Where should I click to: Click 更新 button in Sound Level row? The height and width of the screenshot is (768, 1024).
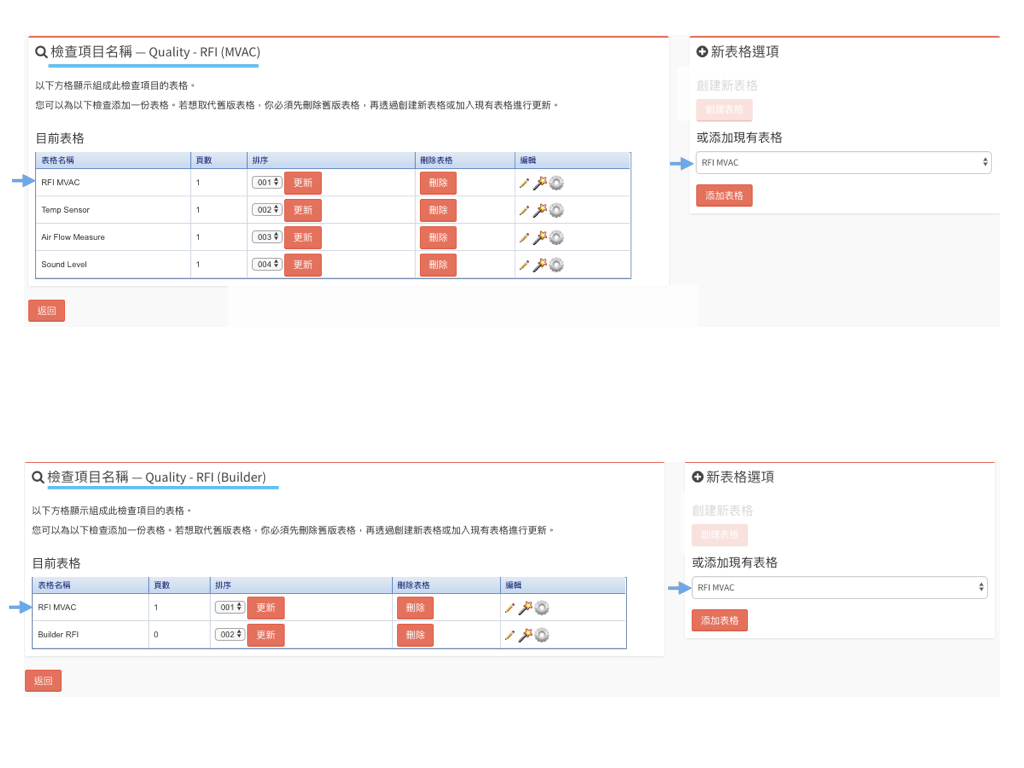pyautogui.click(x=303, y=264)
